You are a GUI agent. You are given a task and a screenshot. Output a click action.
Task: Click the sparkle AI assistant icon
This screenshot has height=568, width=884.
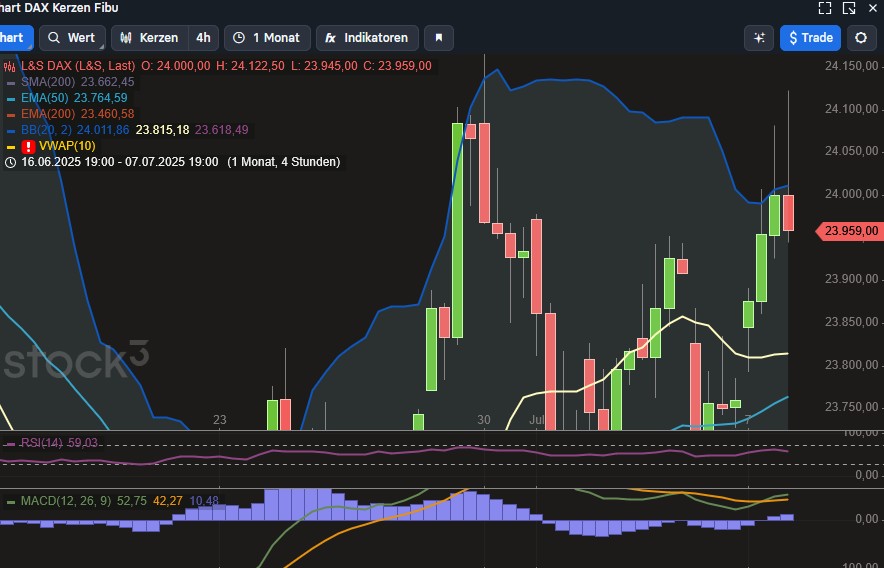pos(759,38)
